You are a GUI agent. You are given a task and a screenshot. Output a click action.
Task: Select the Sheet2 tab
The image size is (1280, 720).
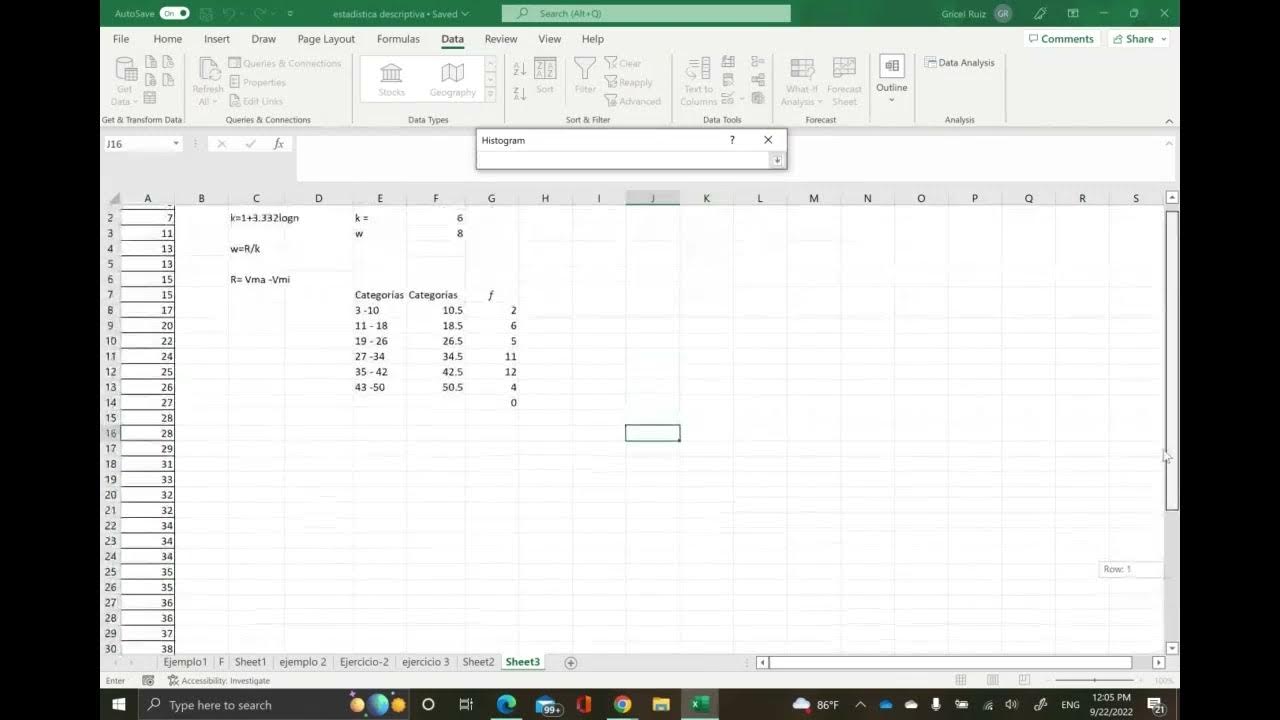click(x=478, y=662)
